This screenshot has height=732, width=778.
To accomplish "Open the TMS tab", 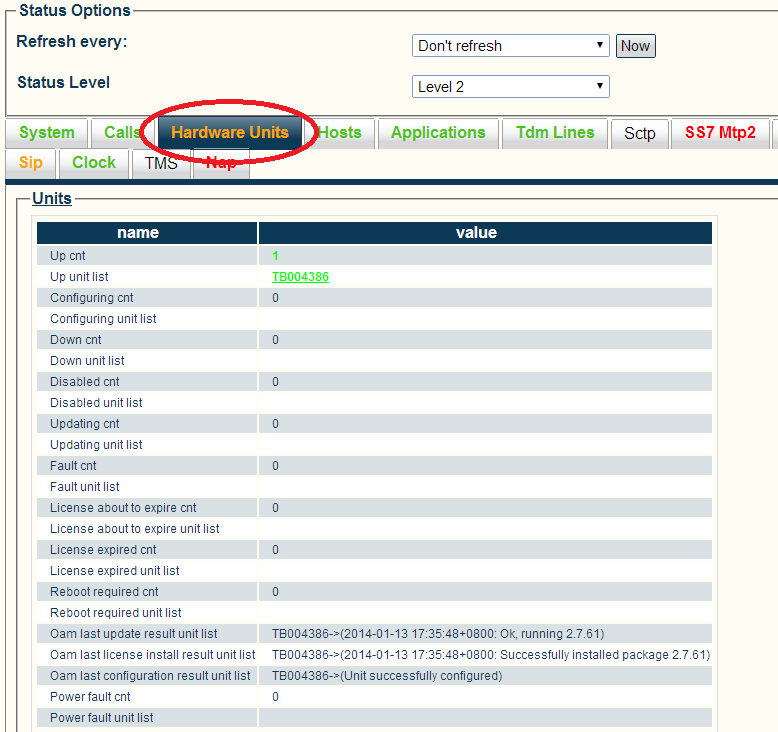I will pyautogui.click(x=161, y=163).
